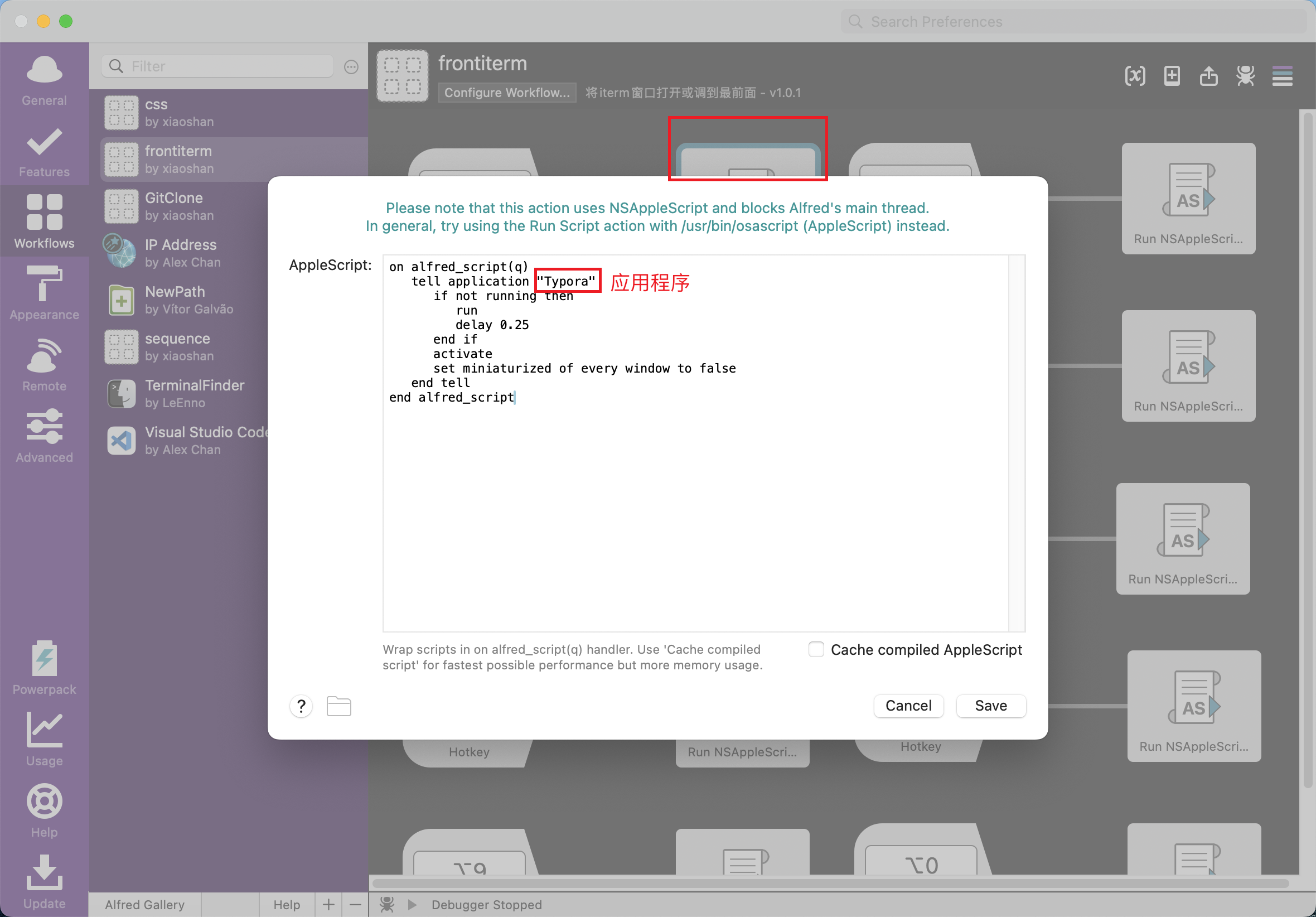The width and height of the screenshot is (1316, 917).
Task: Open the hamburger menu icon in header
Action: pyautogui.click(x=1282, y=76)
